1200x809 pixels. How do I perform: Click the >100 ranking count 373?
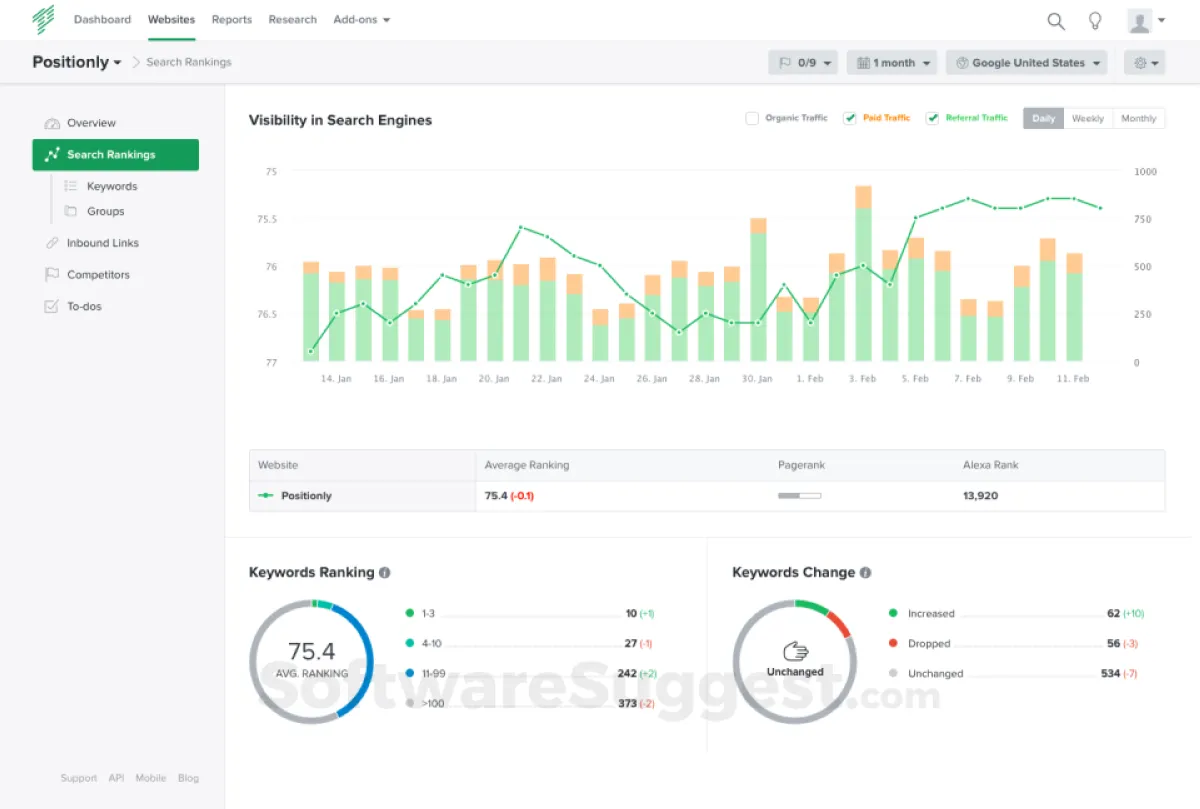coord(627,703)
